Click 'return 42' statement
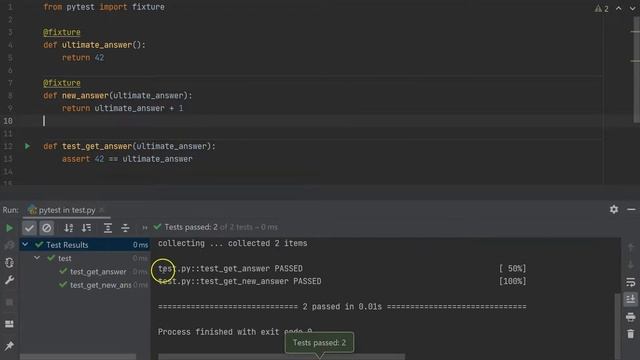640x360 pixels. pyautogui.click(x=83, y=58)
